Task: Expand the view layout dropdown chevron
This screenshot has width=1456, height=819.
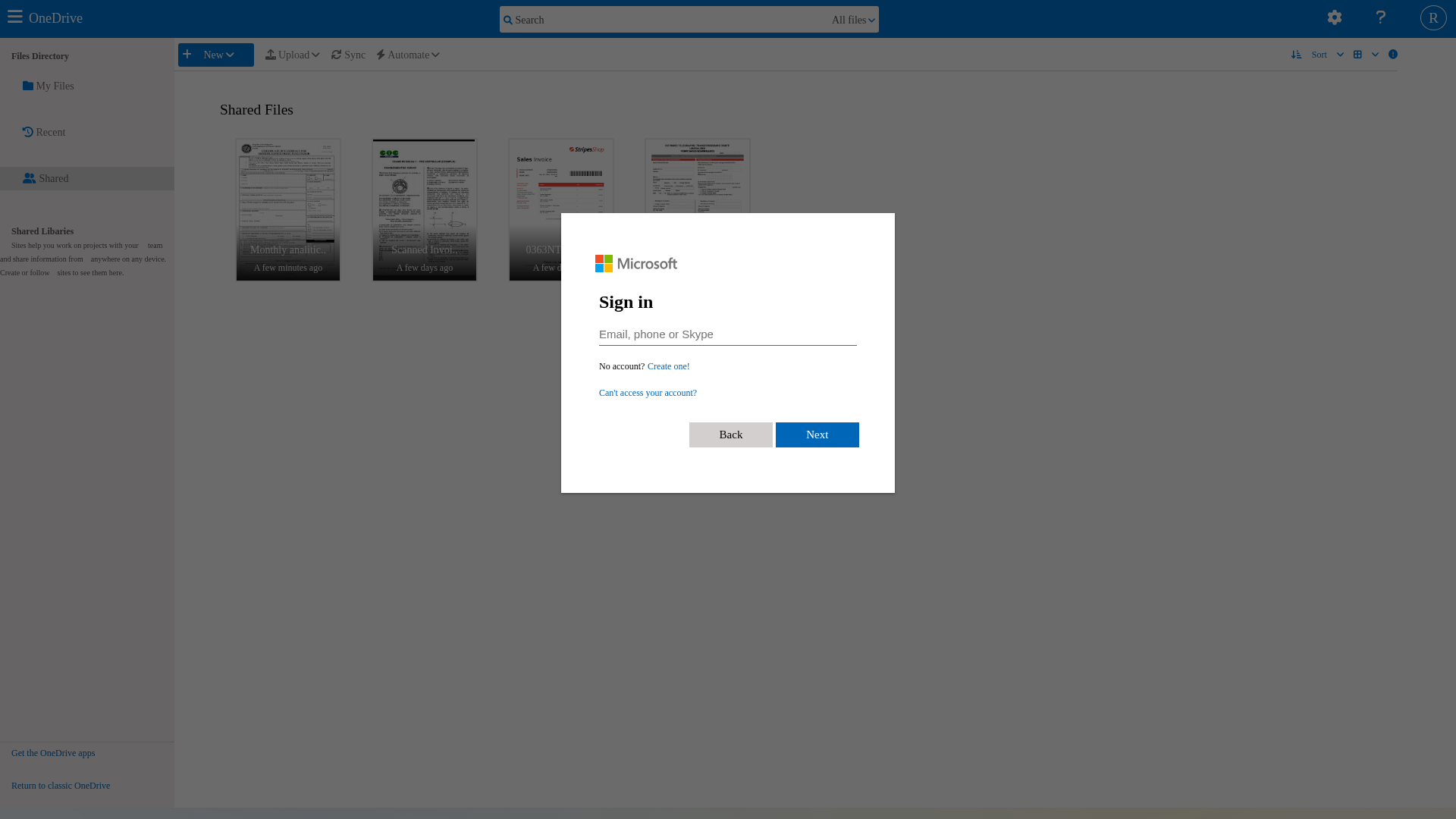Action: click(1375, 55)
